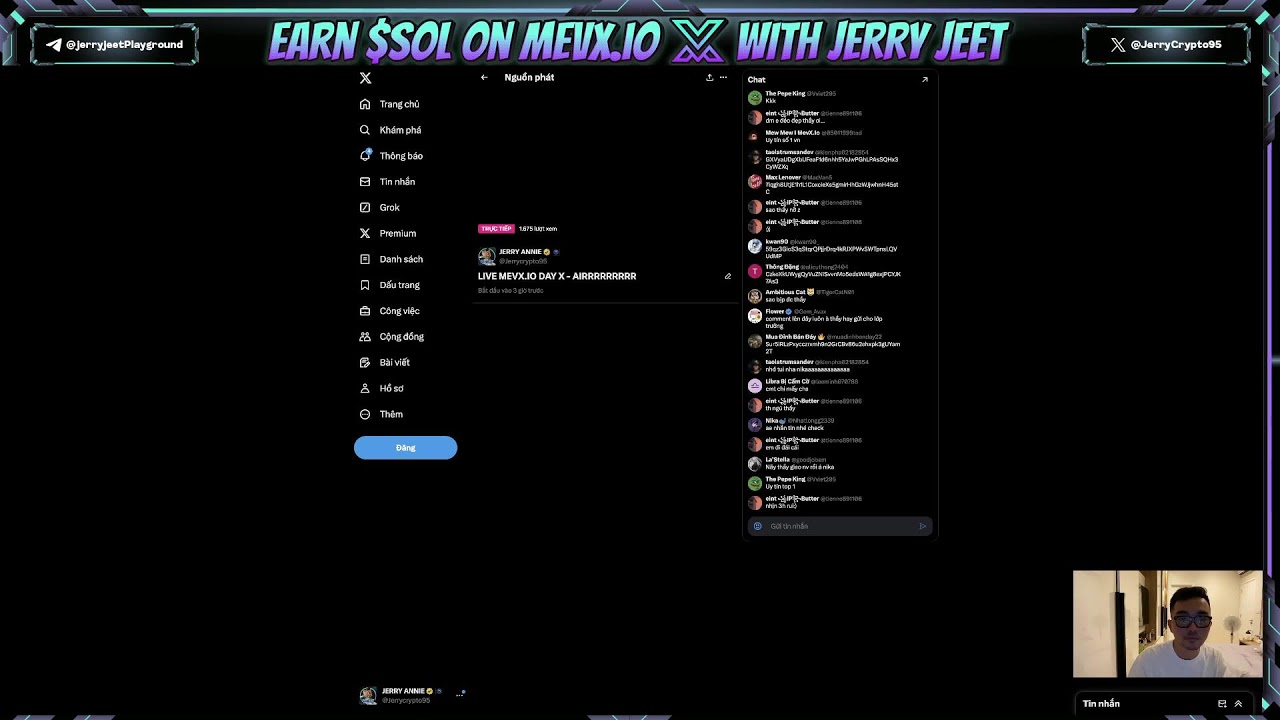Click Gửi tin nhắn chat input
Viewport: 1280px width, 720px height.
(x=840, y=526)
